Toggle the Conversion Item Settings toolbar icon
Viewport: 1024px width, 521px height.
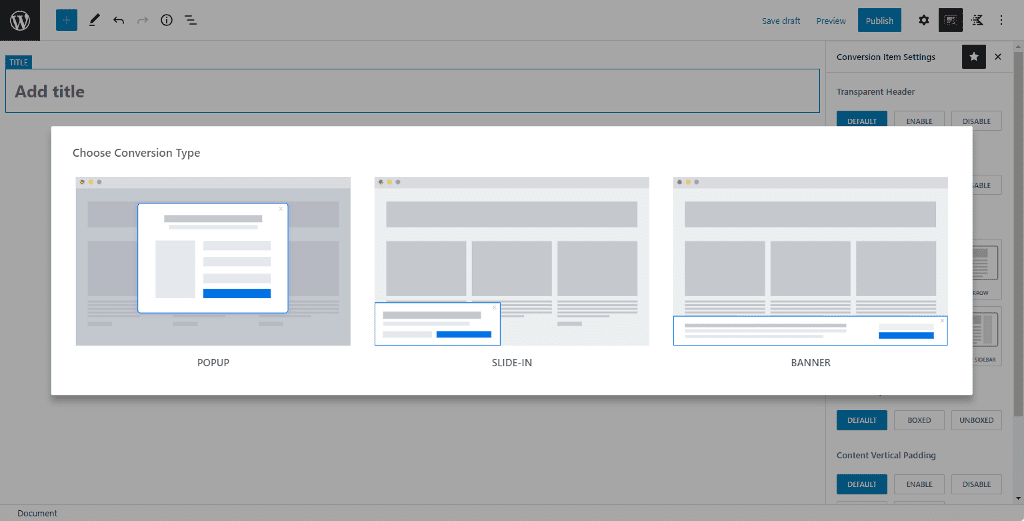(950, 20)
